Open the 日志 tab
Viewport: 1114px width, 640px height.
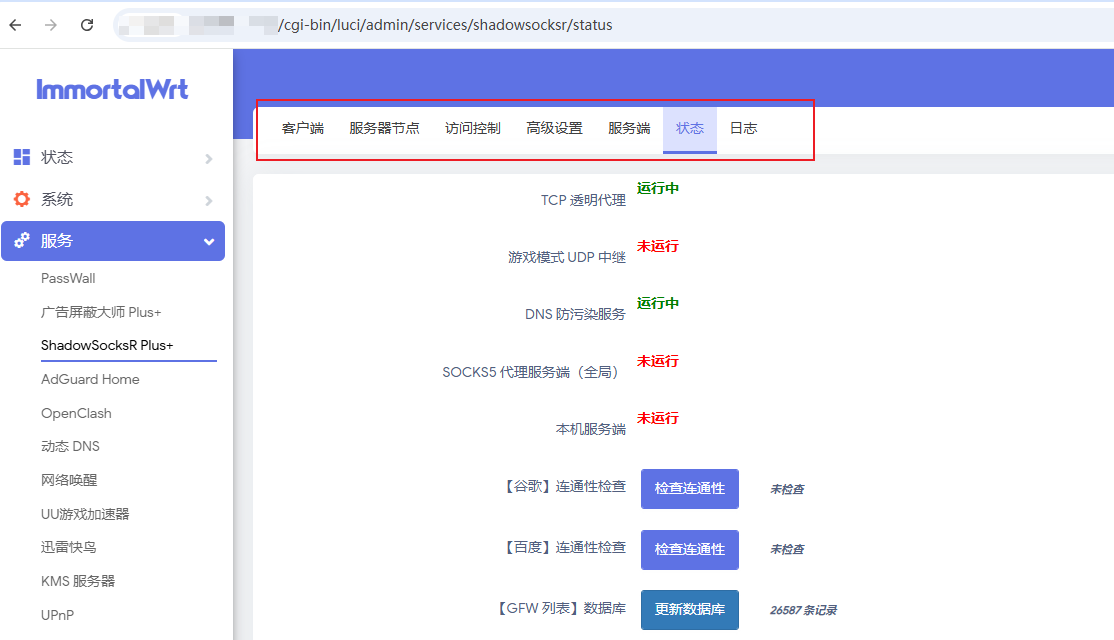click(743, 129)
